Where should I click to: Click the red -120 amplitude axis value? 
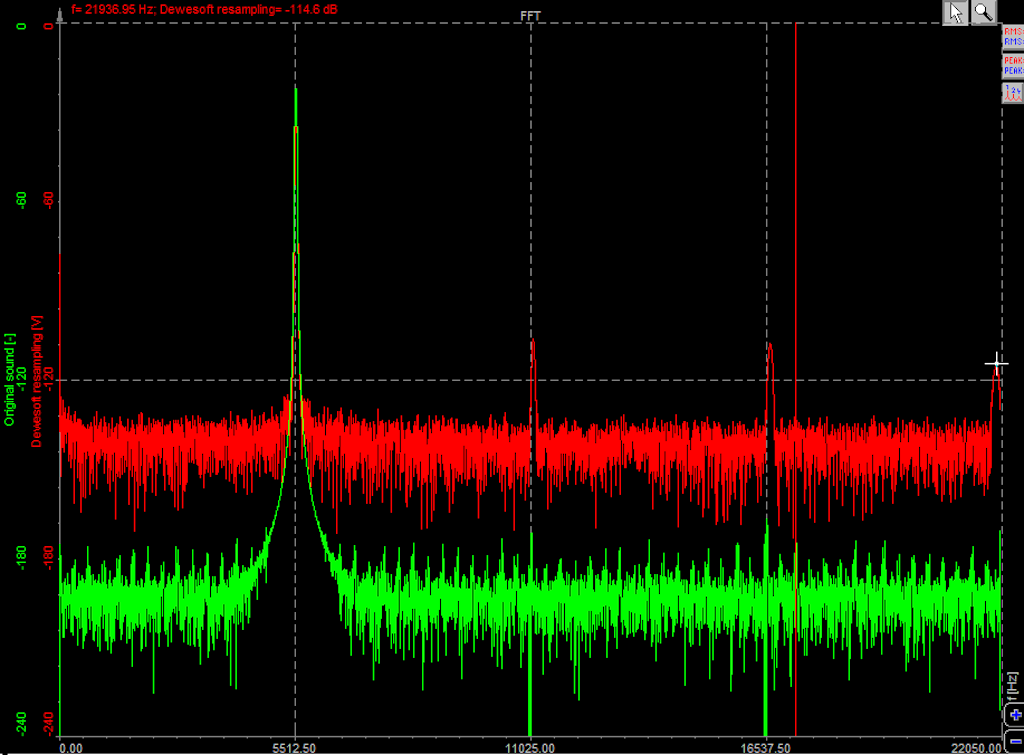coord(48,377)
